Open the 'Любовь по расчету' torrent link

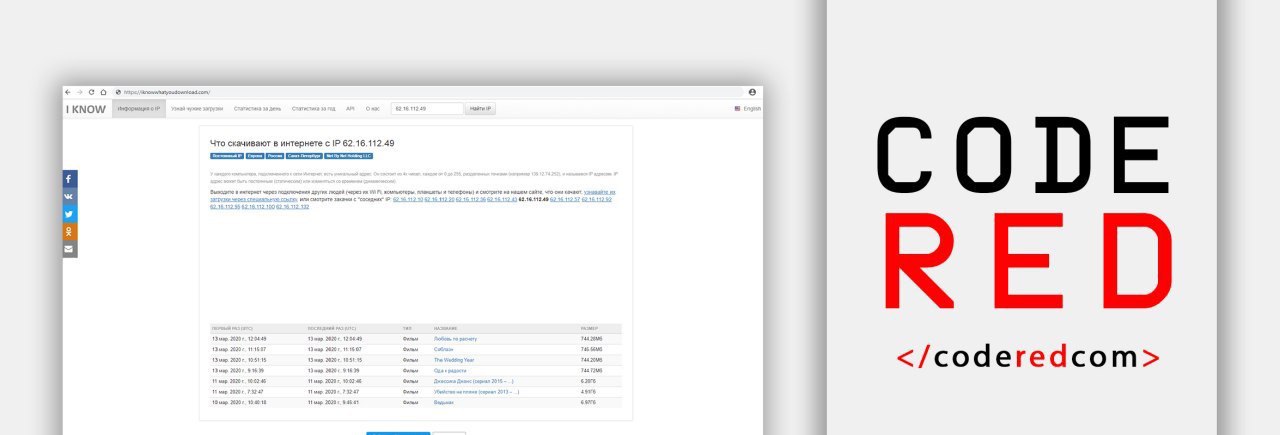[x=454, y=339]
